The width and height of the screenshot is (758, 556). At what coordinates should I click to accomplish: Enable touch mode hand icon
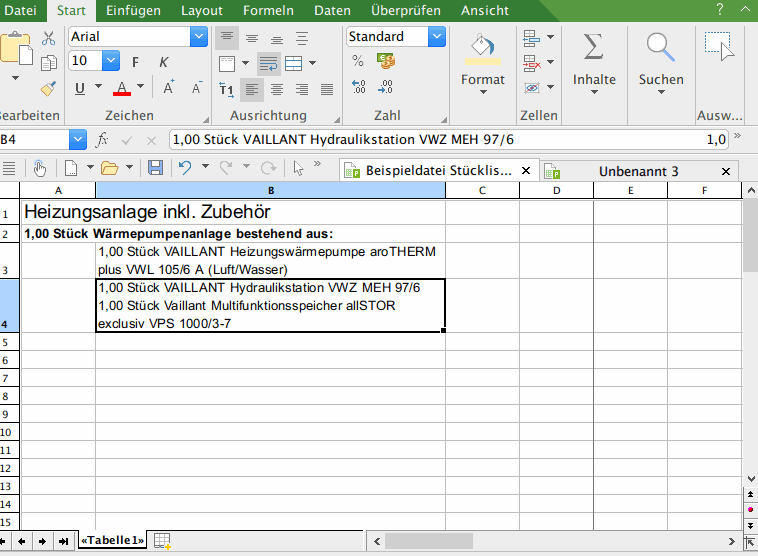pyautogui.click(x=40, y=168)
